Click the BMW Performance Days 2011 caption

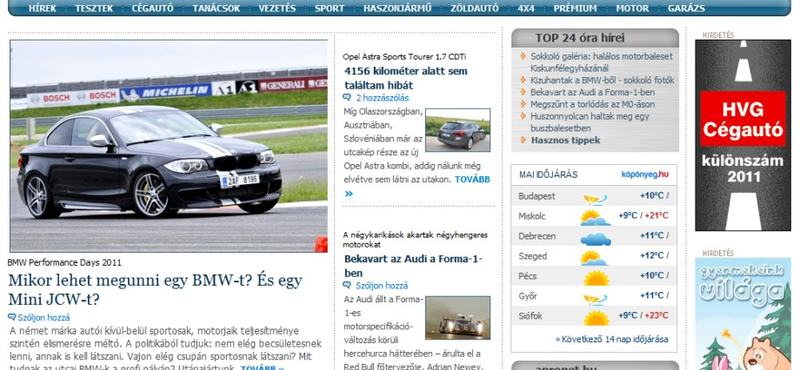[65, 263]
